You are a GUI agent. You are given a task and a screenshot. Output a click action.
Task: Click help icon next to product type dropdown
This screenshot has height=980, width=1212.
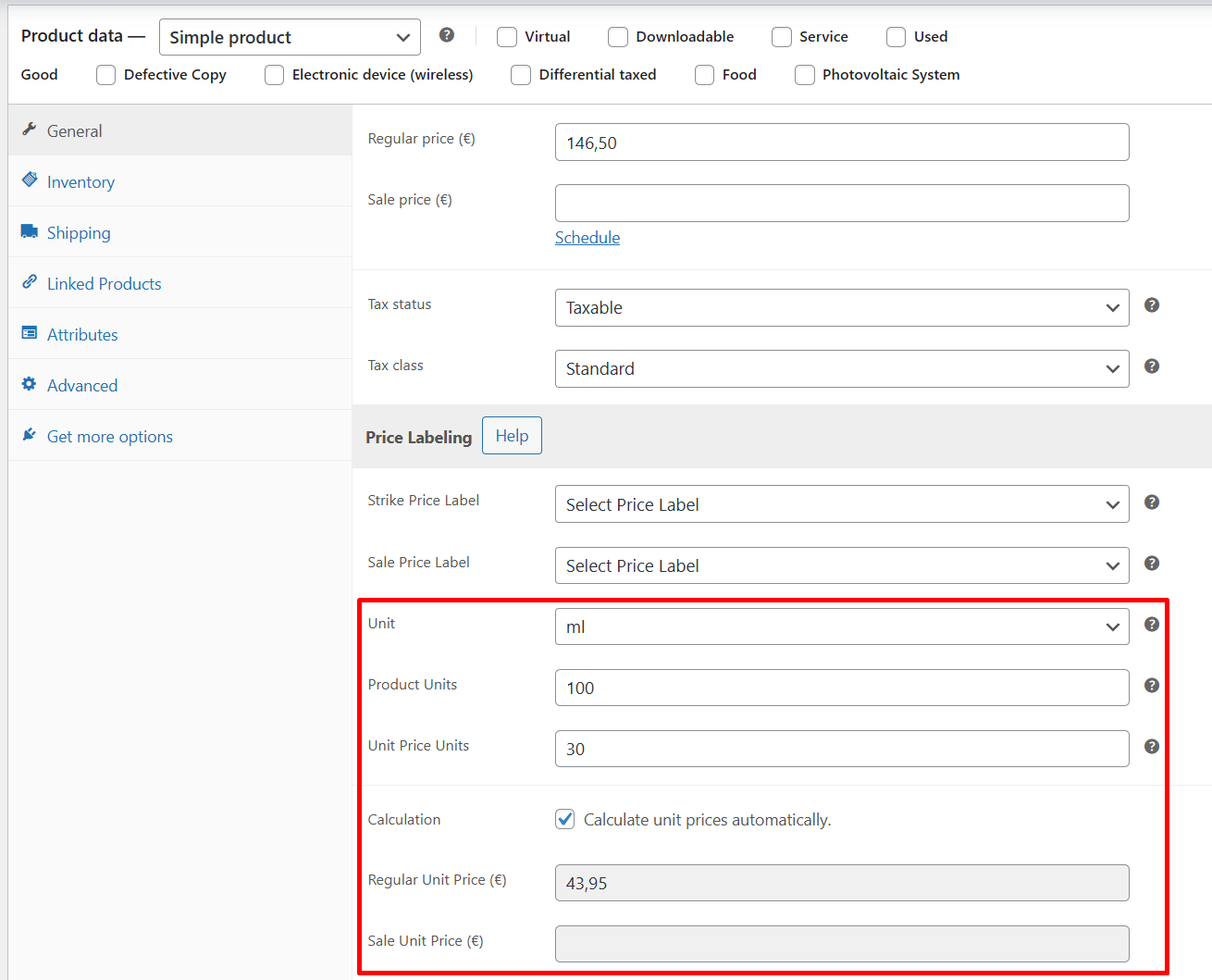click(447, 35)
